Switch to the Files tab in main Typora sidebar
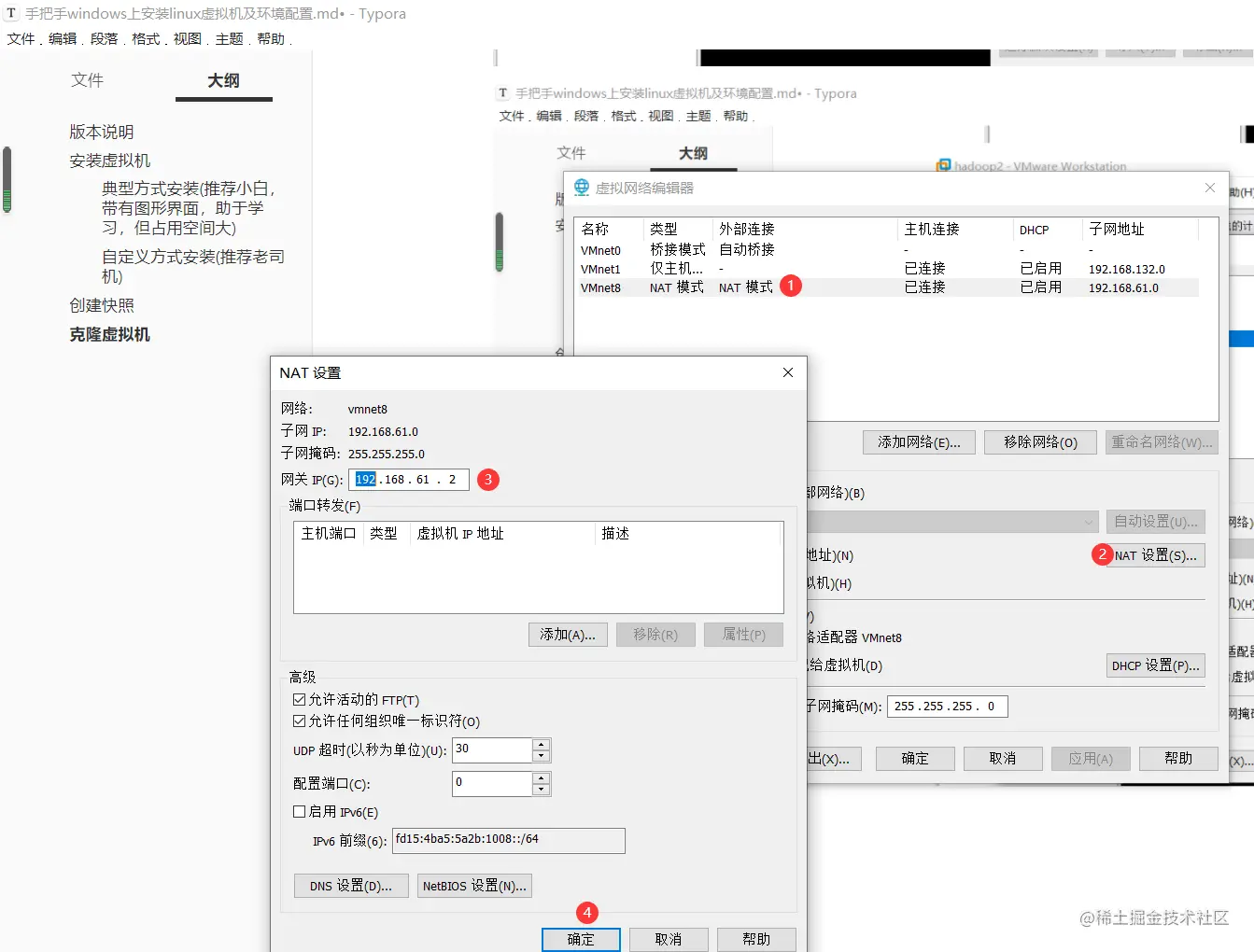The height and width of the screenshot is (952, 1254). pos(87,80)
